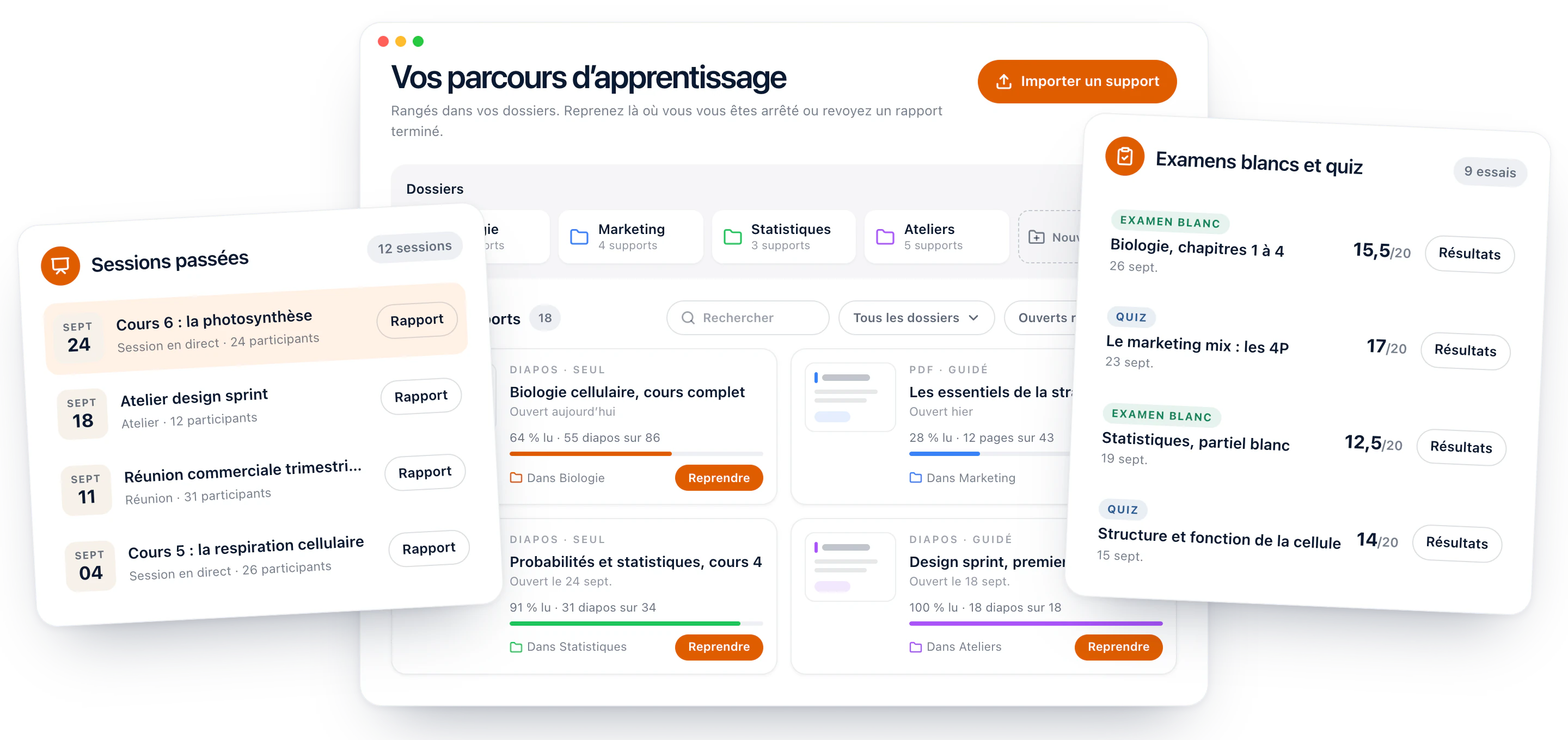Click the green progress bar of Probabilités et statistiques
1568x740 pixels.
[635, 623]
